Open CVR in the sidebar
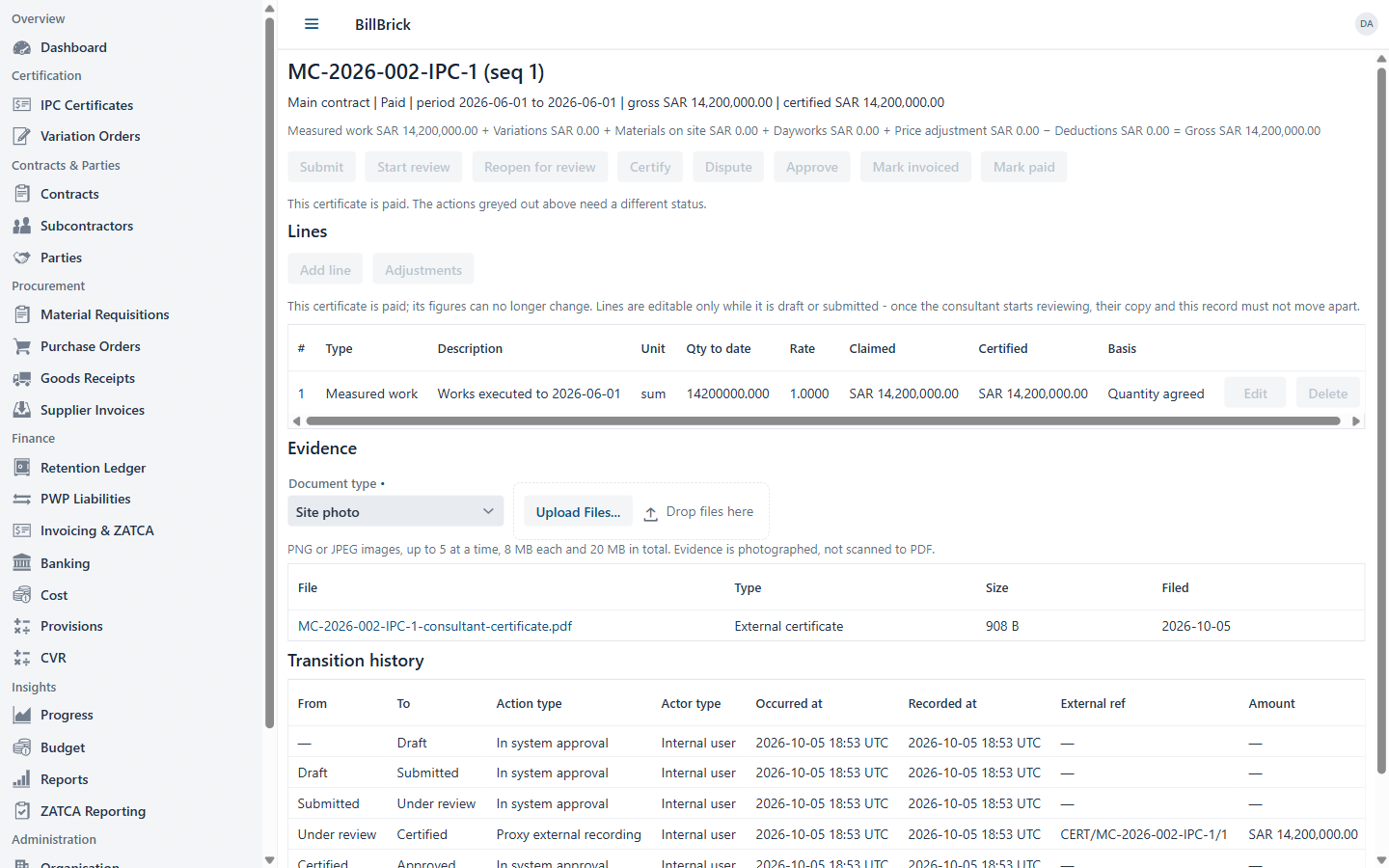The image size is (1389, 868). pyautogui.click(x=53, y=658)
